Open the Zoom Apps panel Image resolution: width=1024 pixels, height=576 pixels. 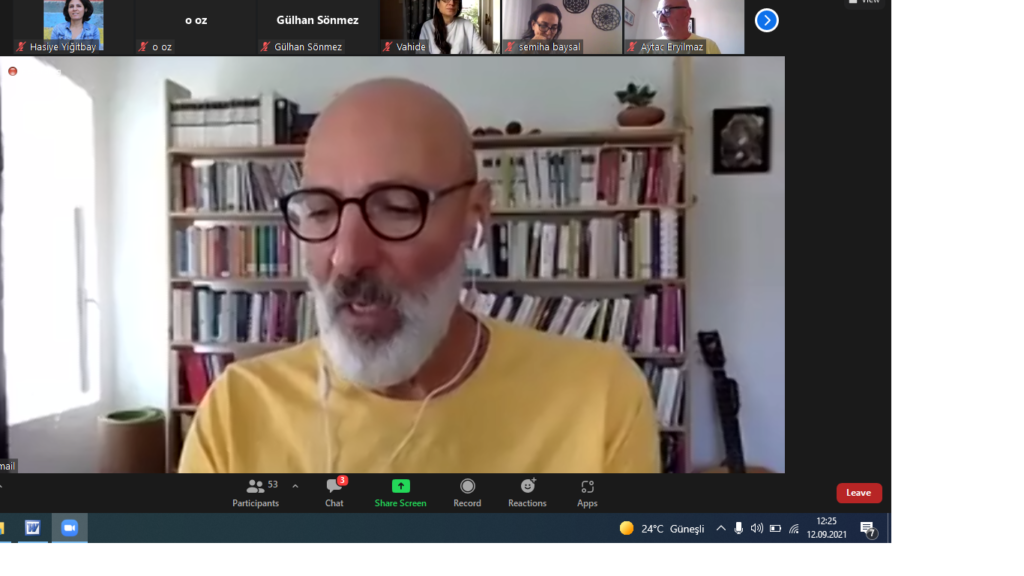point(587,492)
